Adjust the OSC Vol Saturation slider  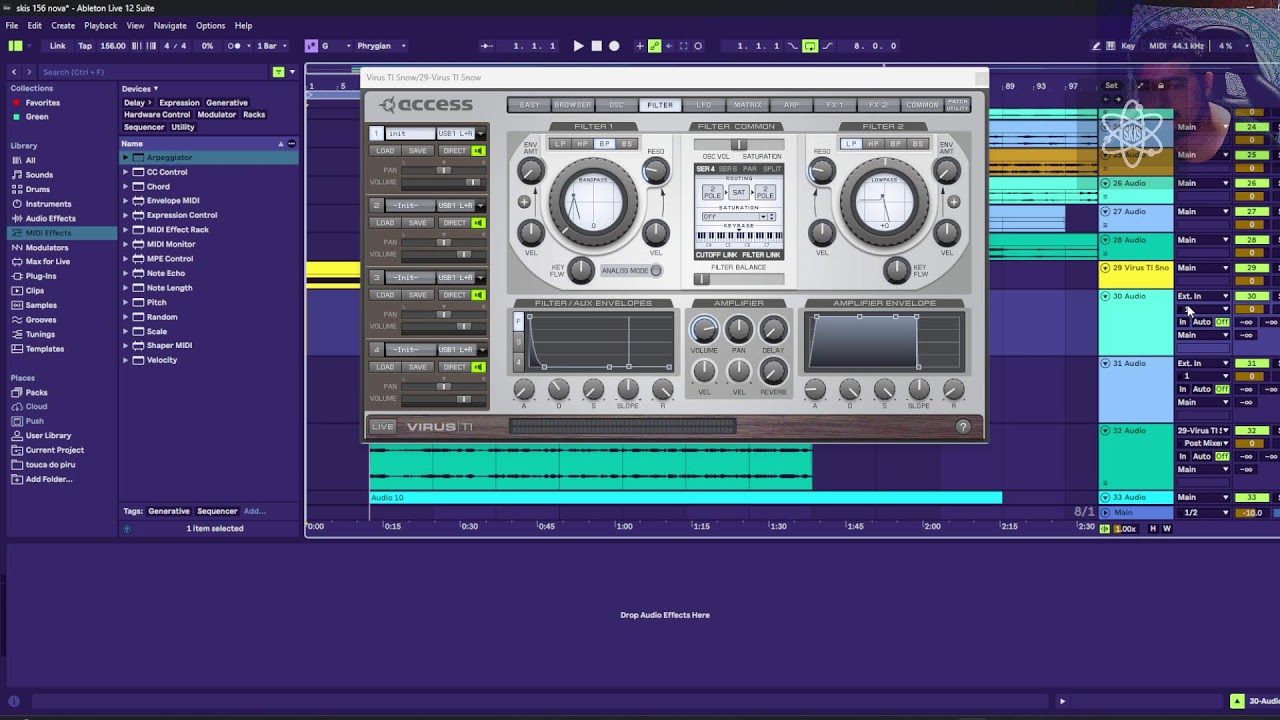pos(739,145)
